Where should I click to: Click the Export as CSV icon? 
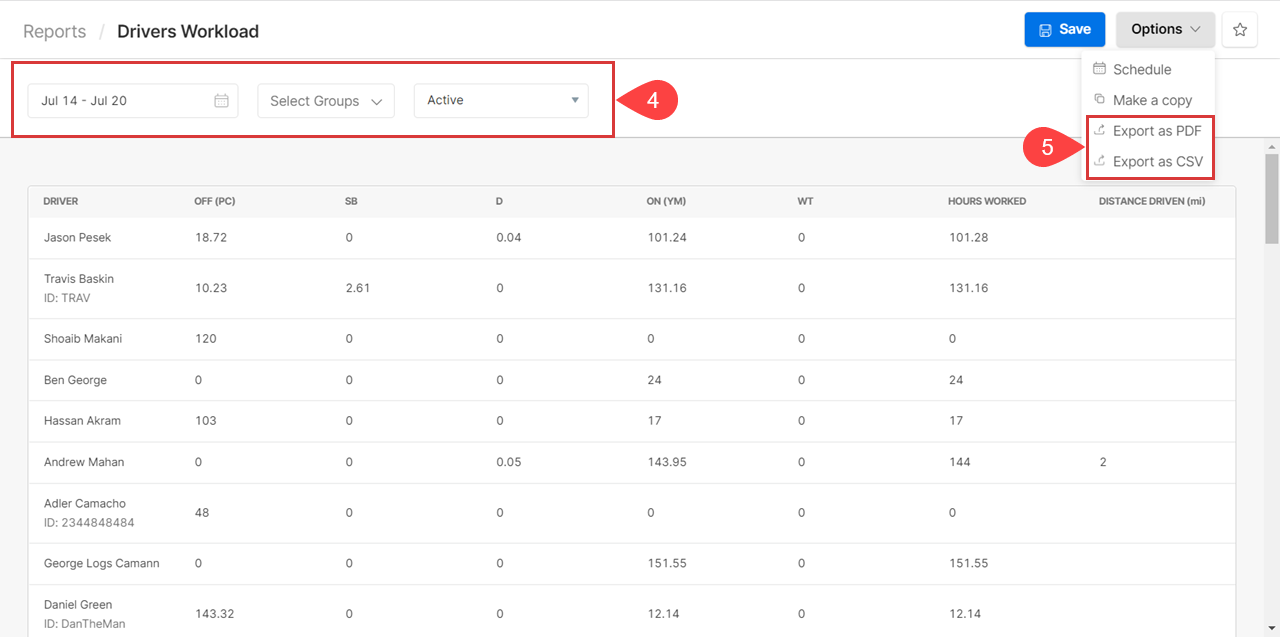(x=1099, y=162)
